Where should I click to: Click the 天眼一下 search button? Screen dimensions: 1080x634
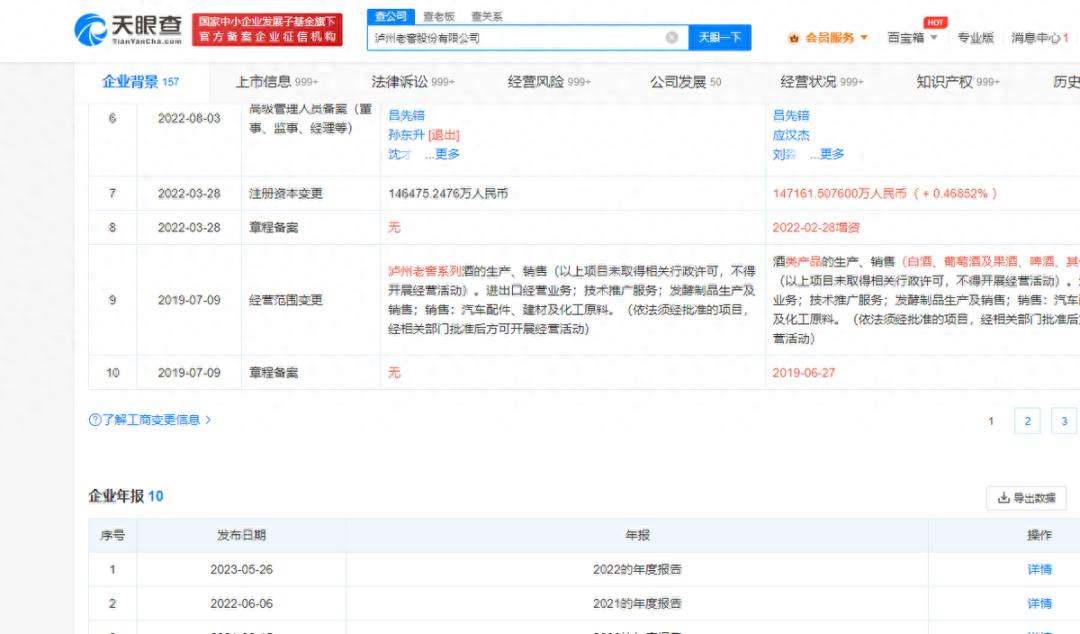[x=719, y=38]
